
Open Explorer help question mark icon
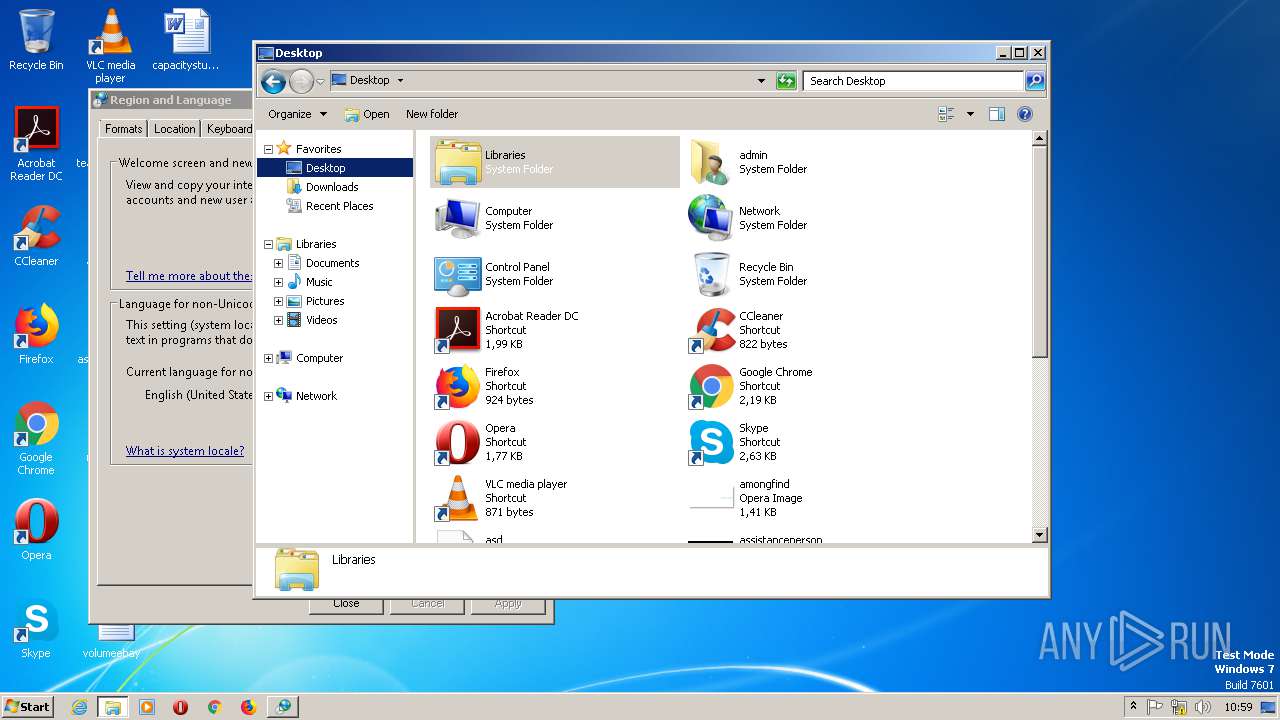pyautogui.click(x=1025, y=114)
